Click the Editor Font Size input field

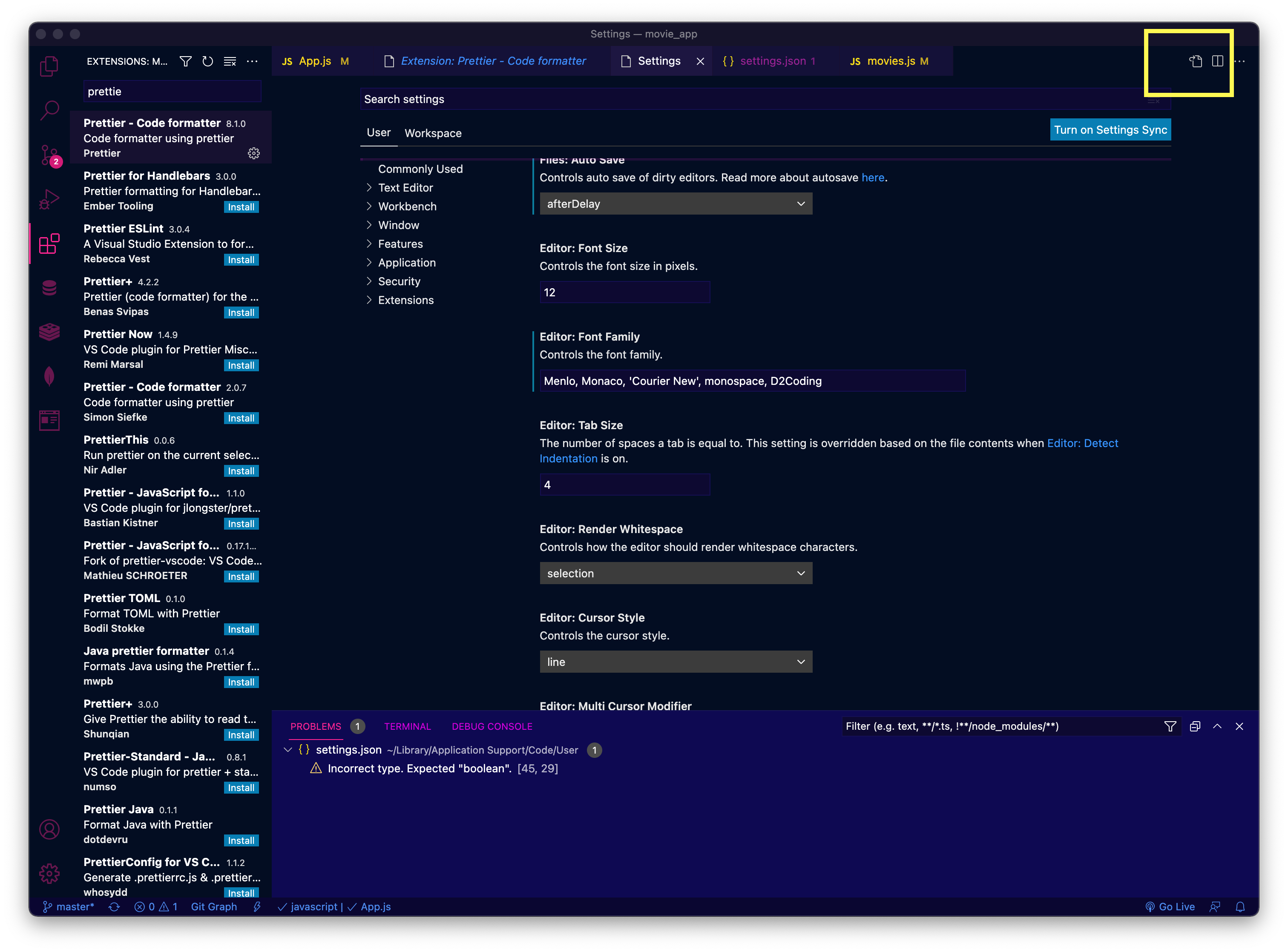[624, 292]
